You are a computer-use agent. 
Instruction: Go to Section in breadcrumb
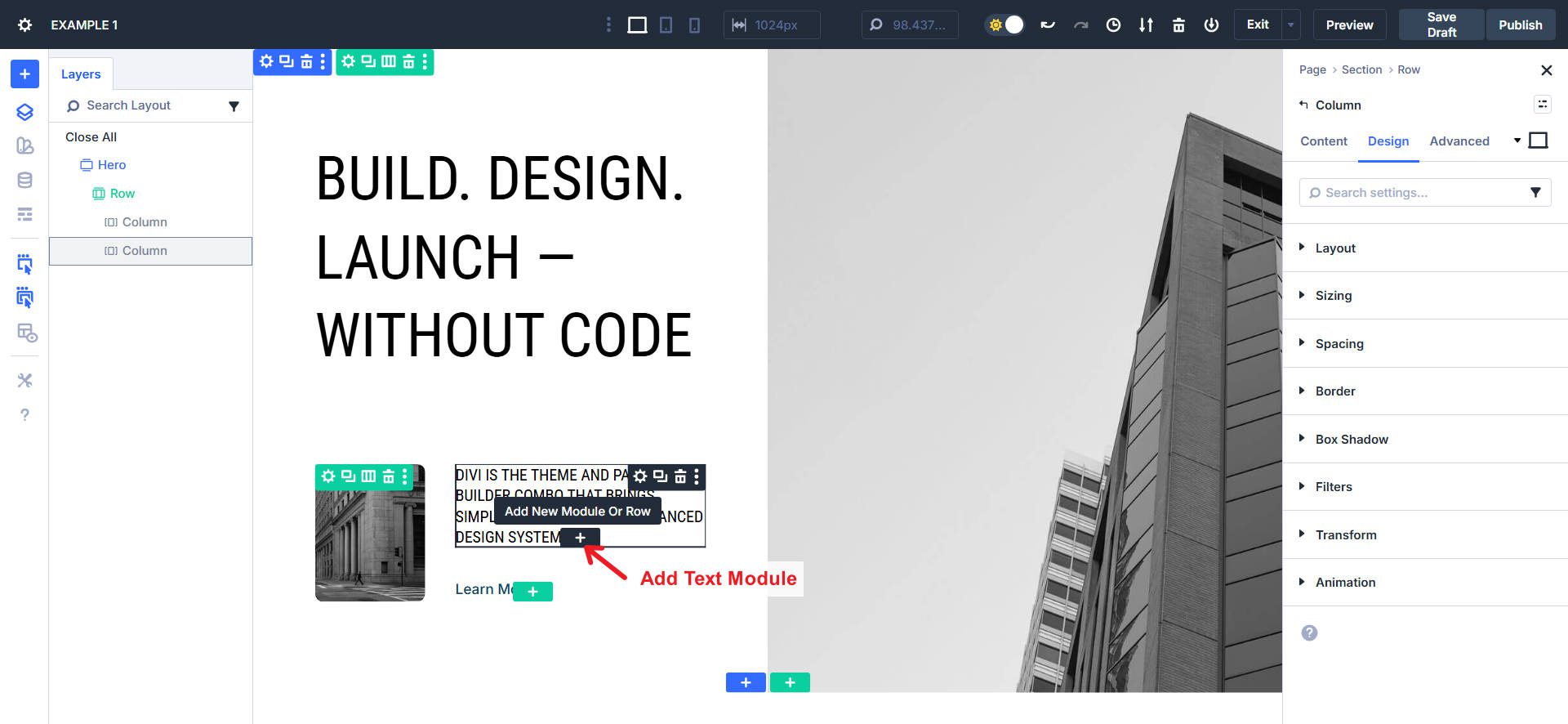click(1361, 69)
